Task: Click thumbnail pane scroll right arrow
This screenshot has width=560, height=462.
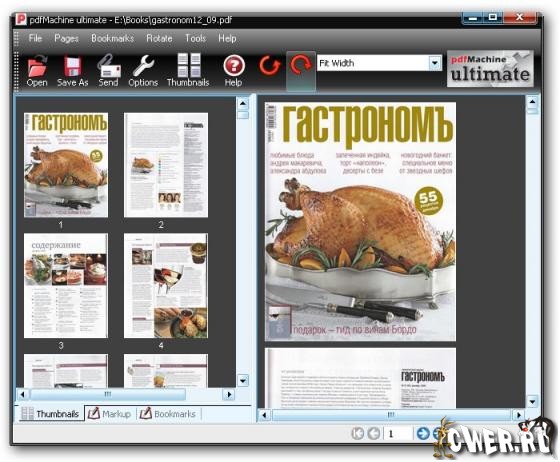Action: click(x=229, y=395)
